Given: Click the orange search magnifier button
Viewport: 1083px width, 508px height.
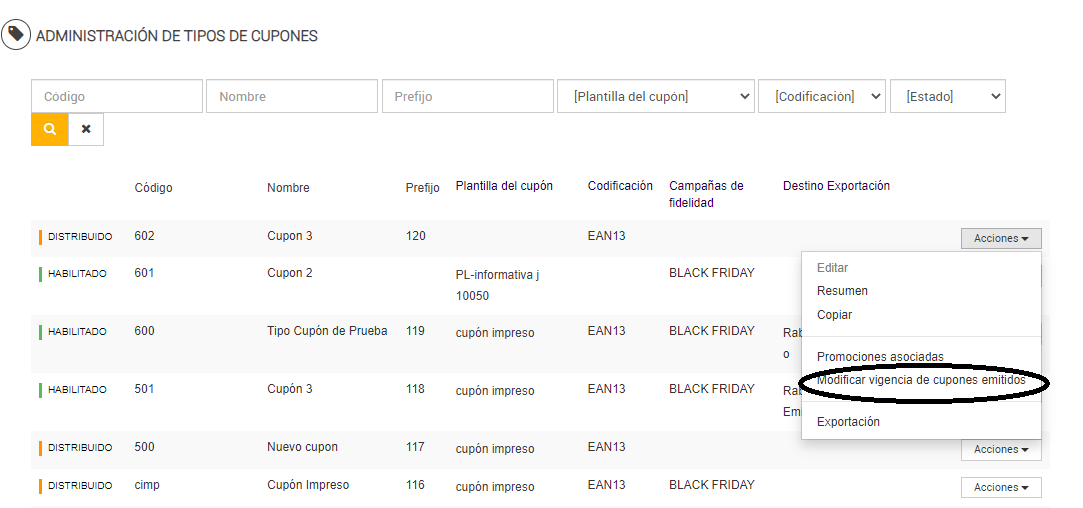Looking at the screenshot, I should click(x=49, y=130).
